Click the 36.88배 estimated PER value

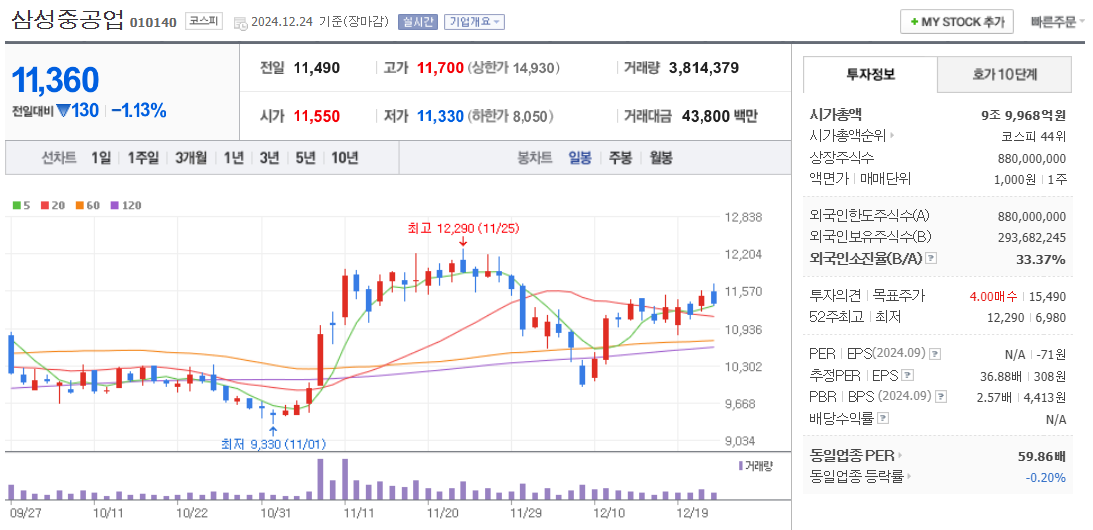click(1001, 376)
